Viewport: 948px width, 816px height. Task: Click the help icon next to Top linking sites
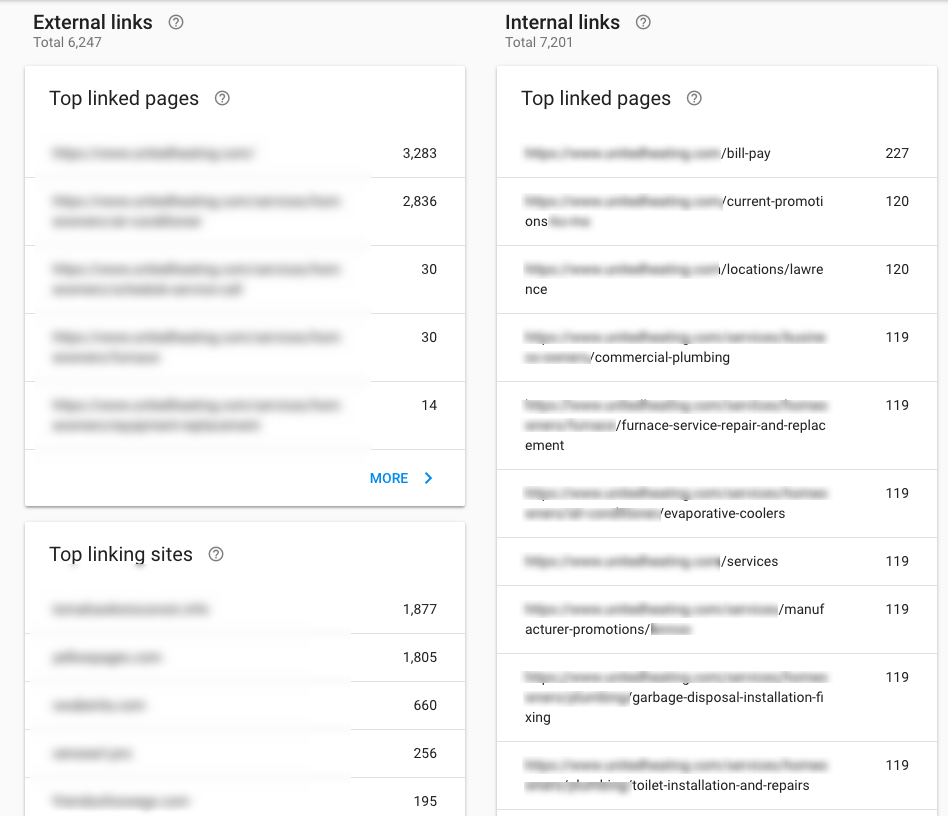215,554
